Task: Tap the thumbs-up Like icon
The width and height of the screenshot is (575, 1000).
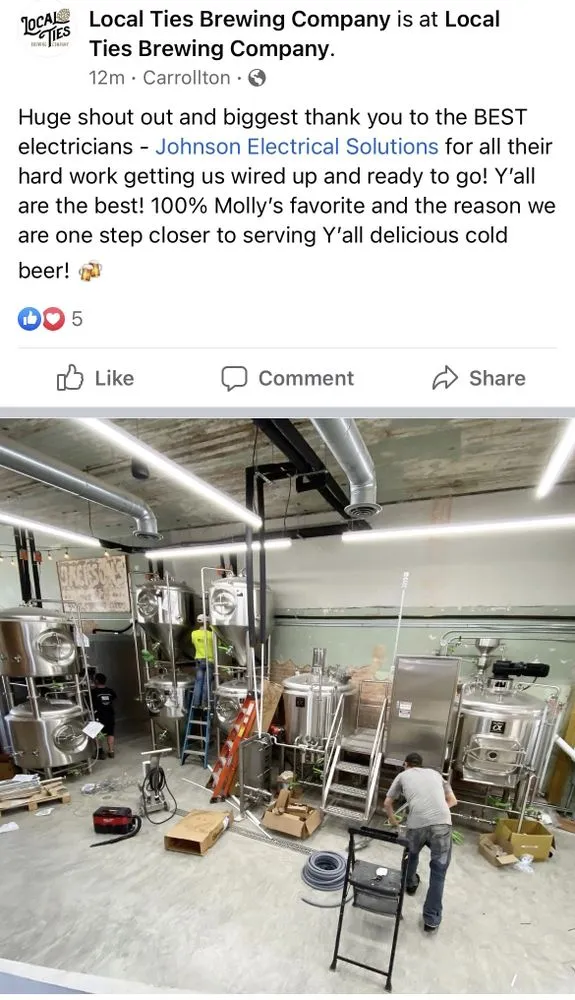Action: (x=70, y=378)
